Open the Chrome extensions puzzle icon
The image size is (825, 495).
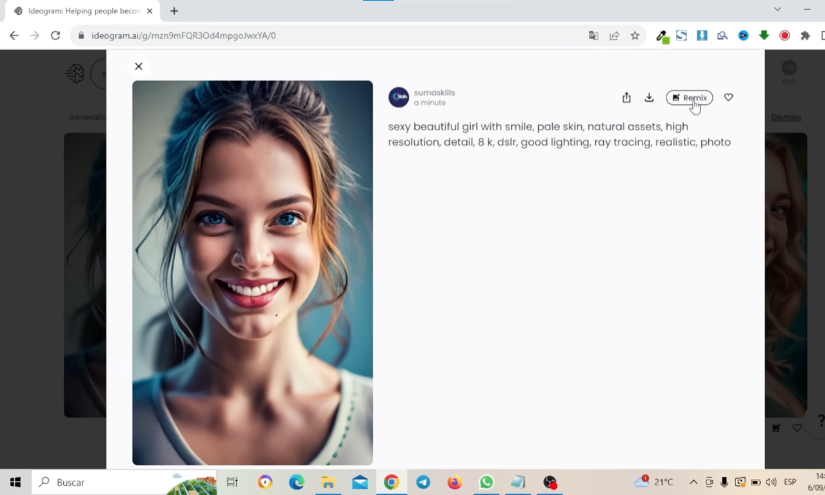pos(805,35)
